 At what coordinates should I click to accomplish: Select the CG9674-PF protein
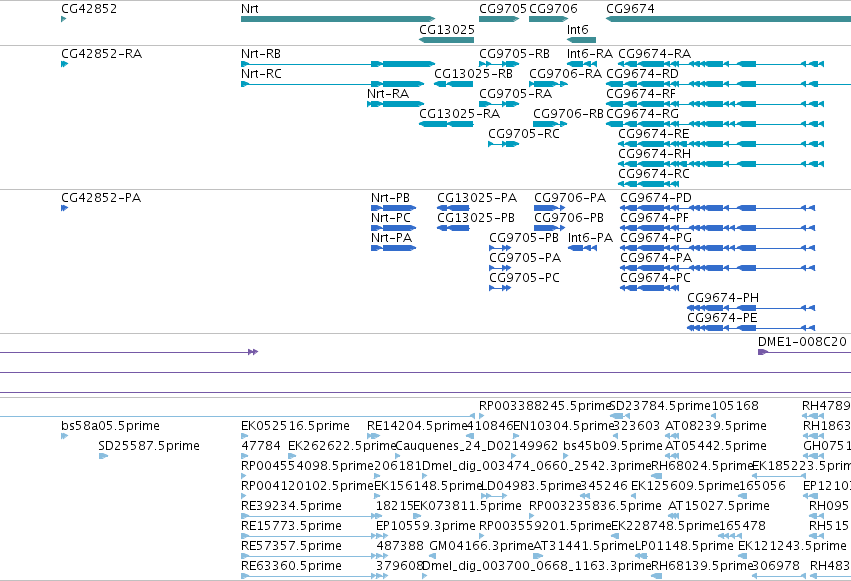(x=717, y=228)
